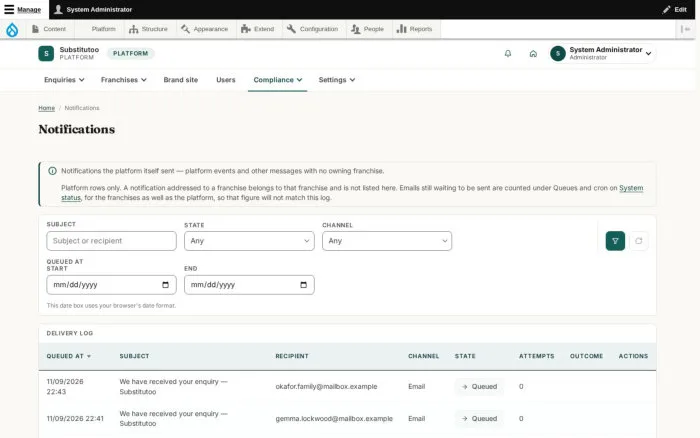Sort by the Queued At column header
The image size is (700, 438).
pyautogui.click(x=68, y=356)
